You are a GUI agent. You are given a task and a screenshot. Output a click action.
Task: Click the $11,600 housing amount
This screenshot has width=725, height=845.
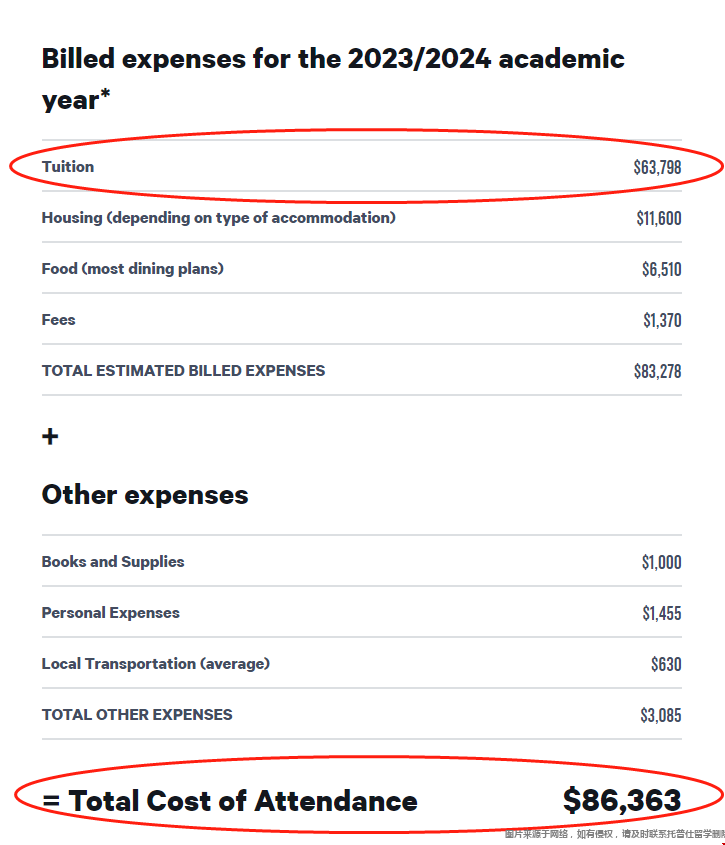pyautogui.click(x=659, y=218)
